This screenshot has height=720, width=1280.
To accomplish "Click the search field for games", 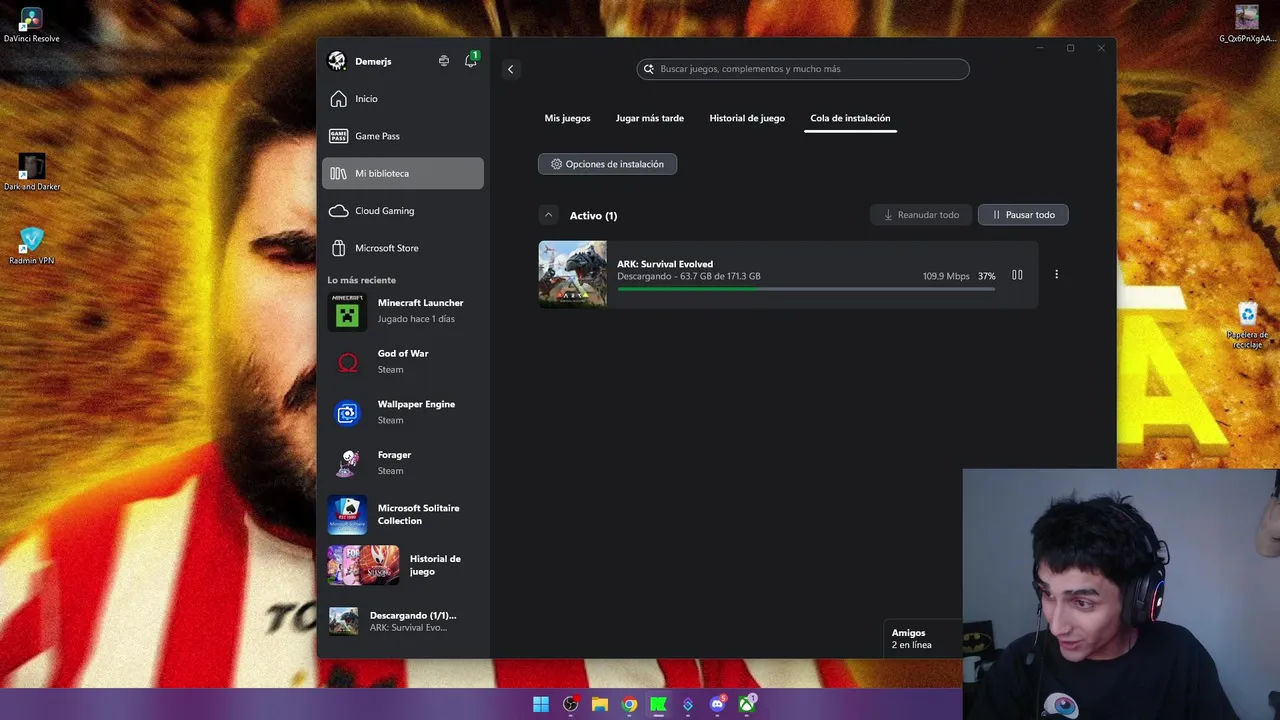I will 803,69.
